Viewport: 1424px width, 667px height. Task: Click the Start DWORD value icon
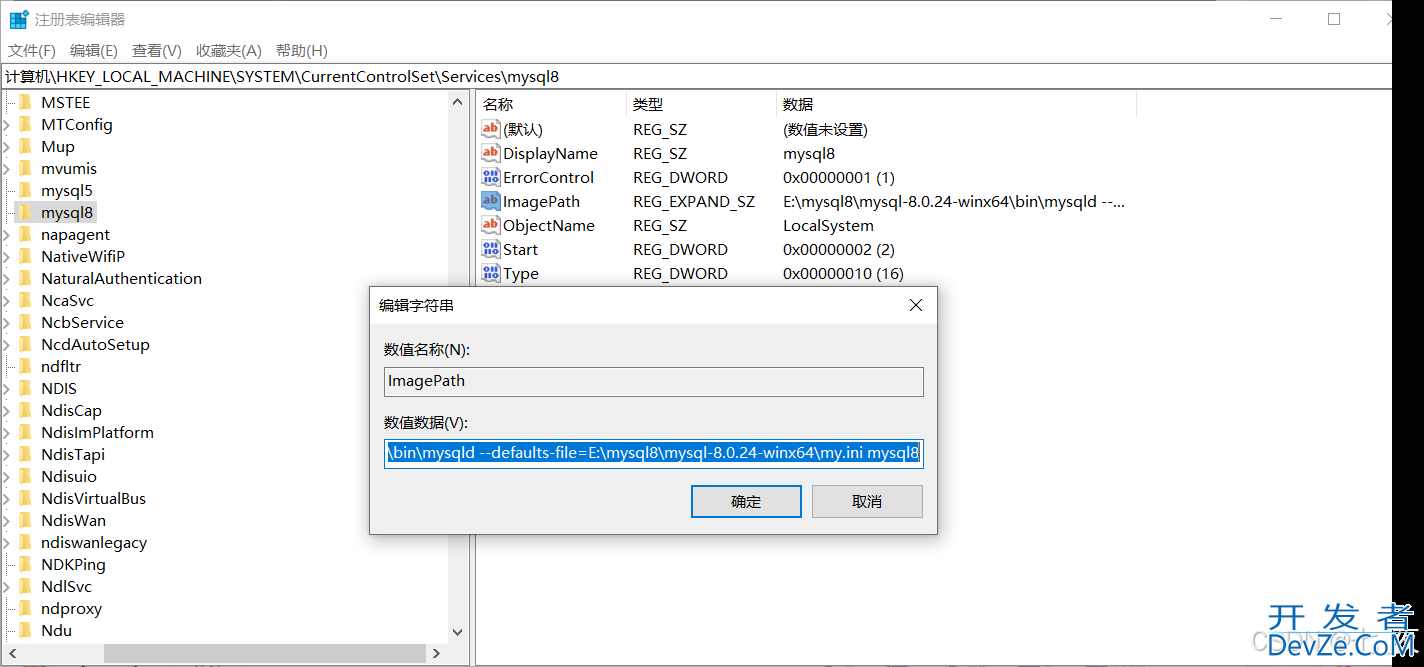(490, 248)
